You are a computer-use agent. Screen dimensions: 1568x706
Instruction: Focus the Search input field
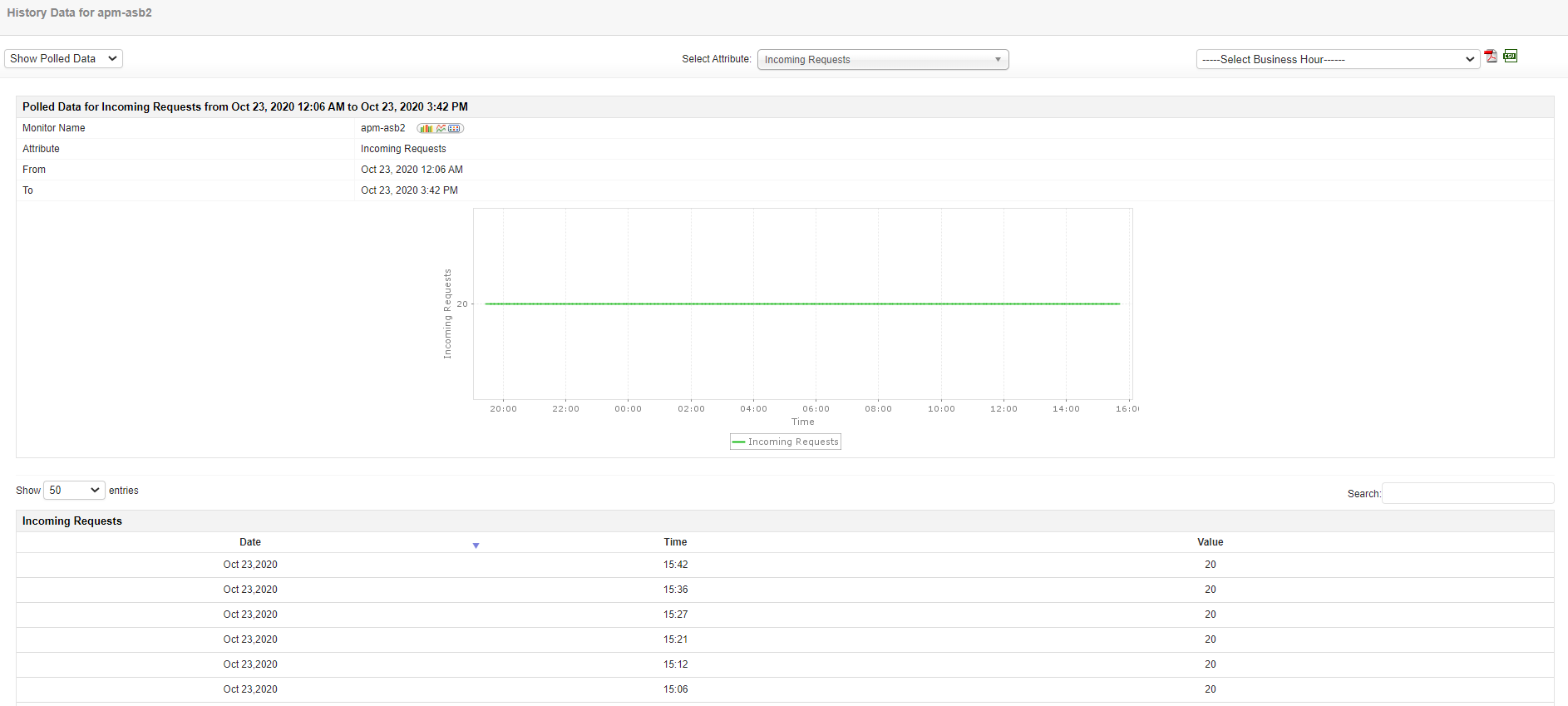coord(1467,493)
